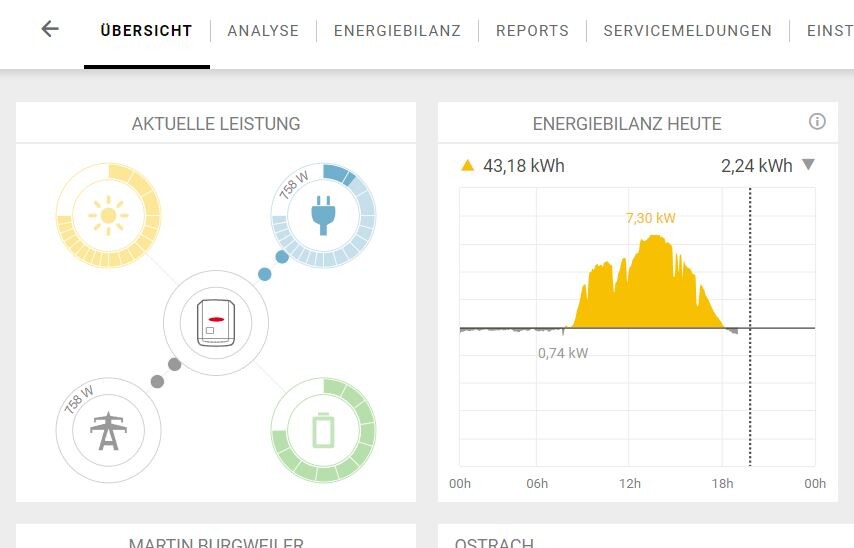Open the Energiebilanz tab
This screenshot has width=854, height=548.
click(397, 31)
